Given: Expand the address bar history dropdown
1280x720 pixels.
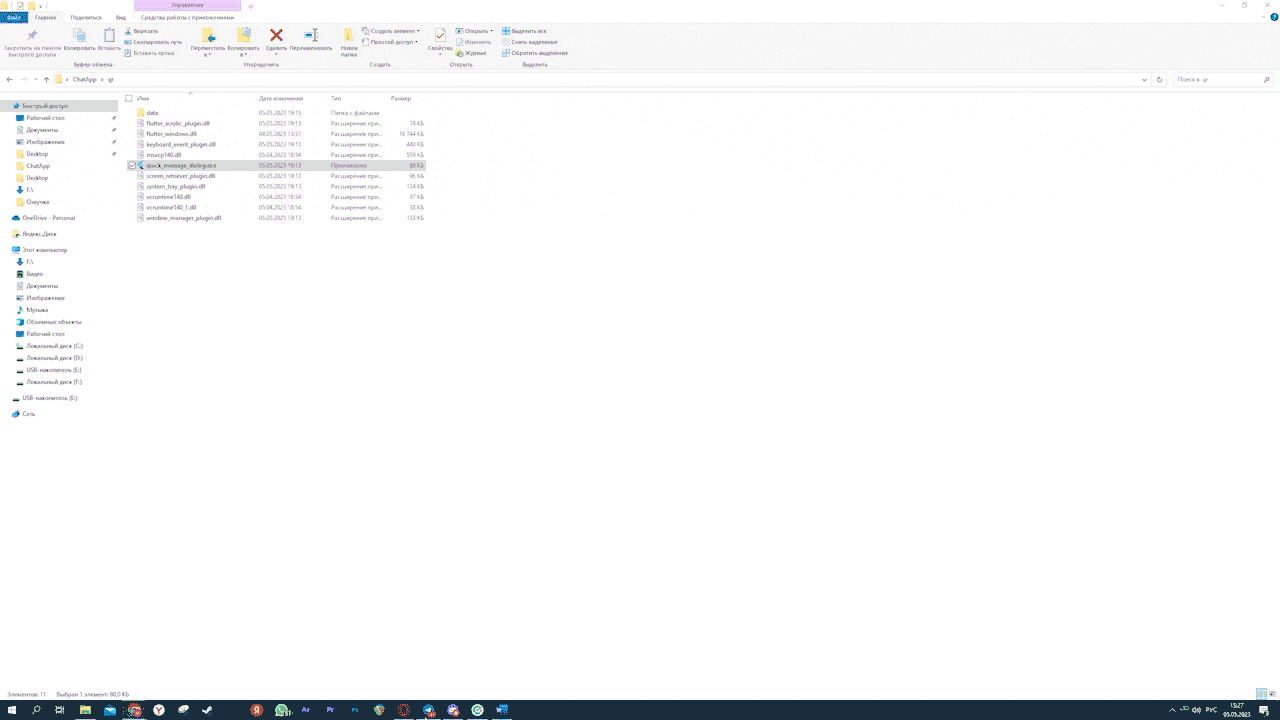Looking at the screenshot, I should point(1144,79).
